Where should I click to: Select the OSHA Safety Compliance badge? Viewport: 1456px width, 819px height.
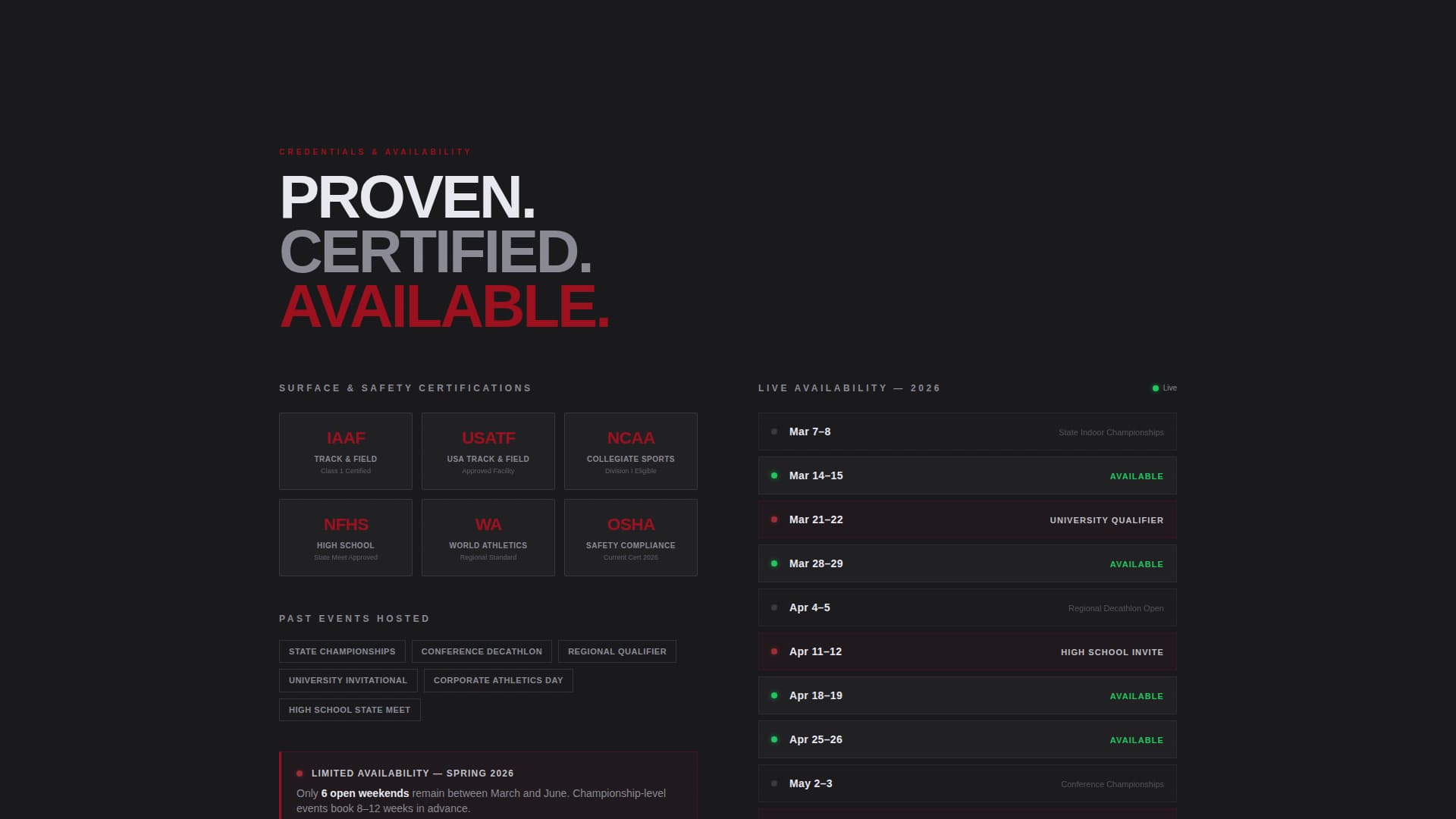(x=630, y=537)
